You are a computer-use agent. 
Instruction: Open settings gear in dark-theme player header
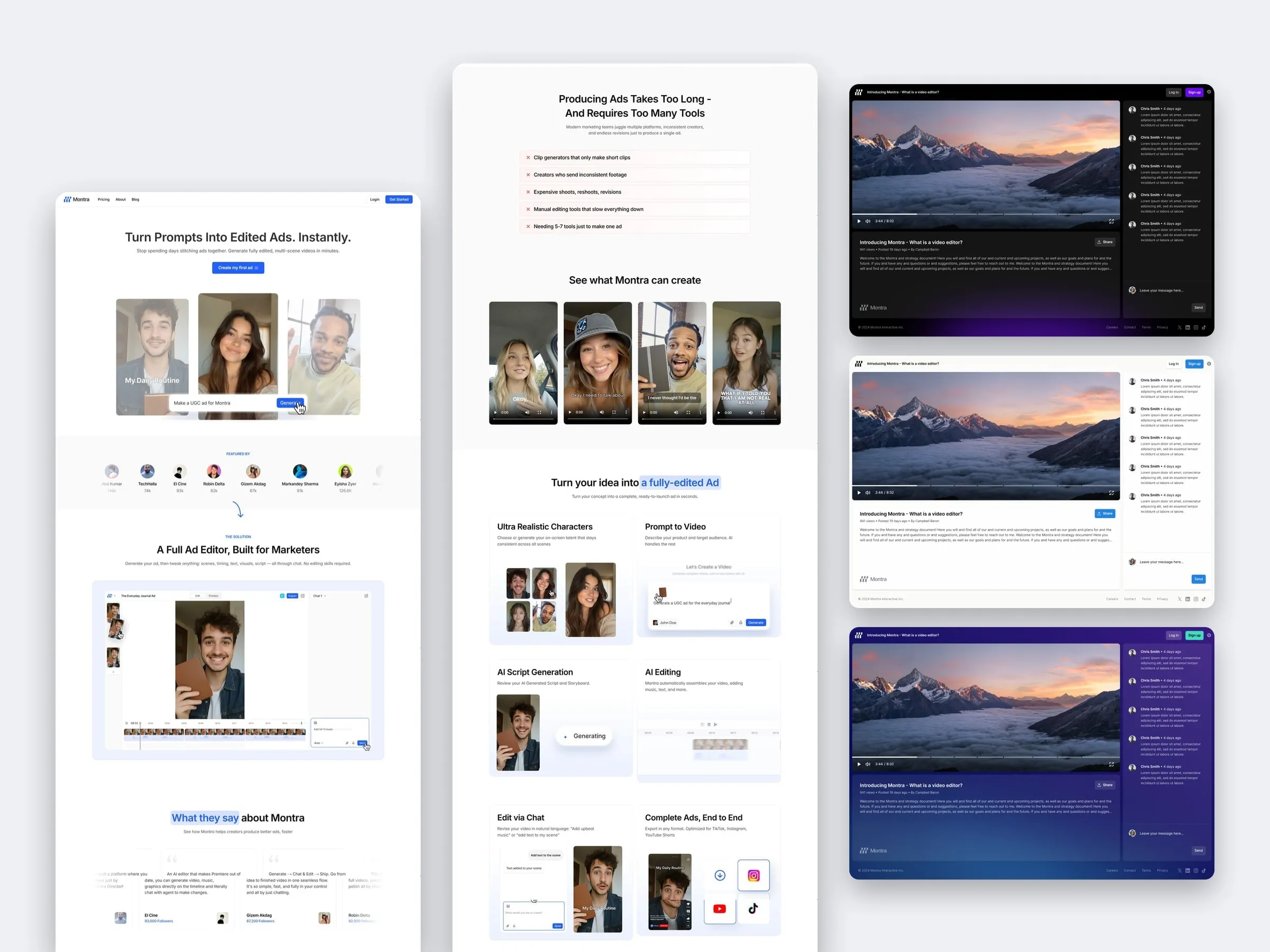[x=1209, y=92]
